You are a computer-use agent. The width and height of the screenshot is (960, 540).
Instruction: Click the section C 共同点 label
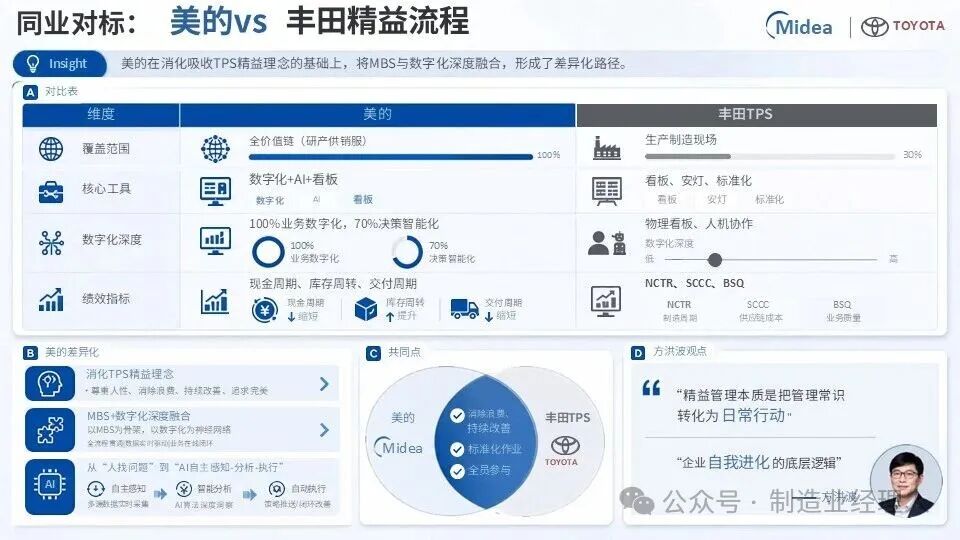click(x=394, y=353)
